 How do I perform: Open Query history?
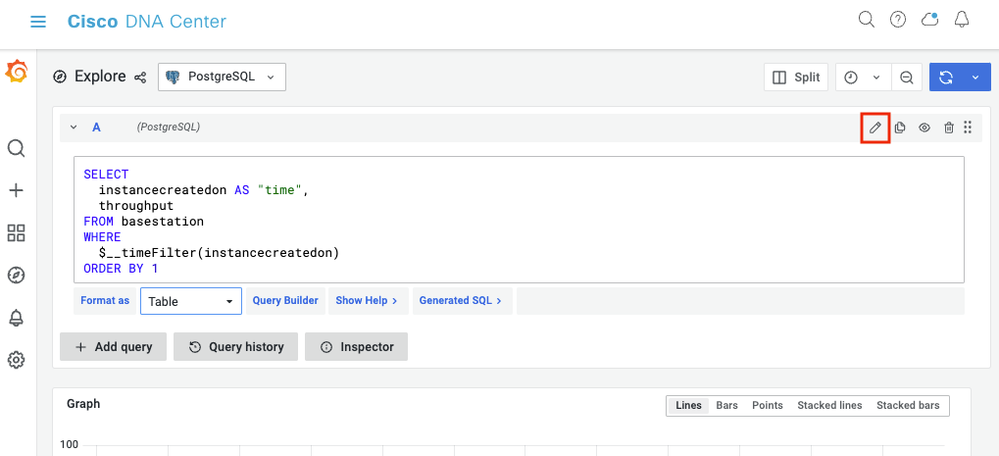point(236,347)
